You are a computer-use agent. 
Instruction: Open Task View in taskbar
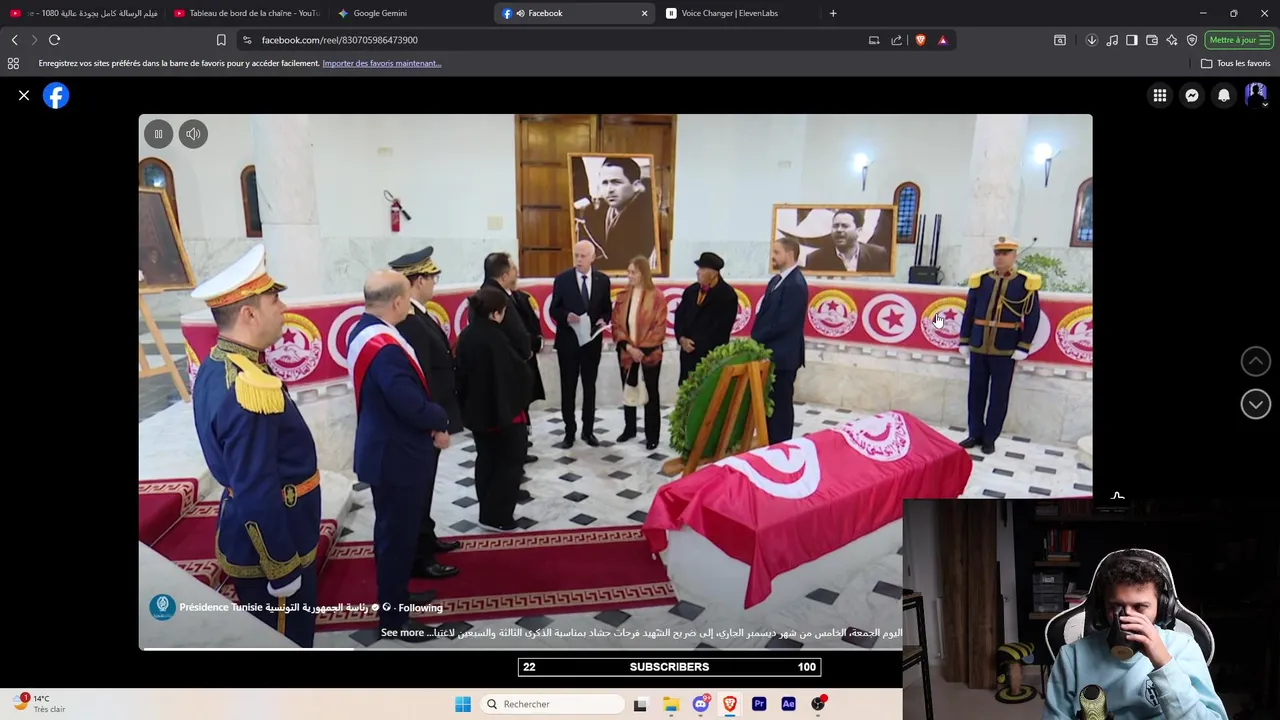640,704
